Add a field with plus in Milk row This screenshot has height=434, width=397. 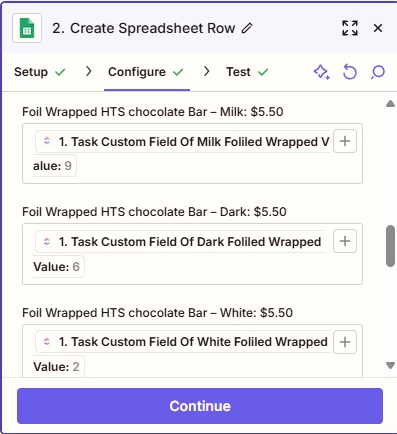(x=345, y=141)
